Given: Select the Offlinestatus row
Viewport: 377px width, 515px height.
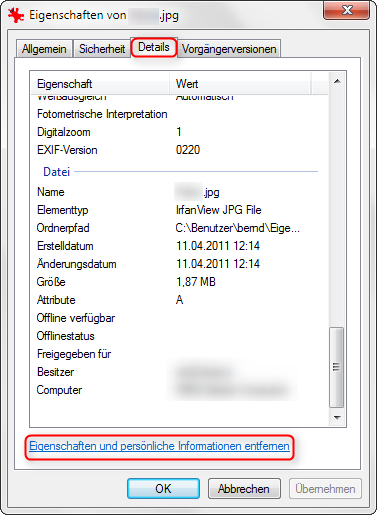Looking at the screenshot, I should tap(179, 336).
